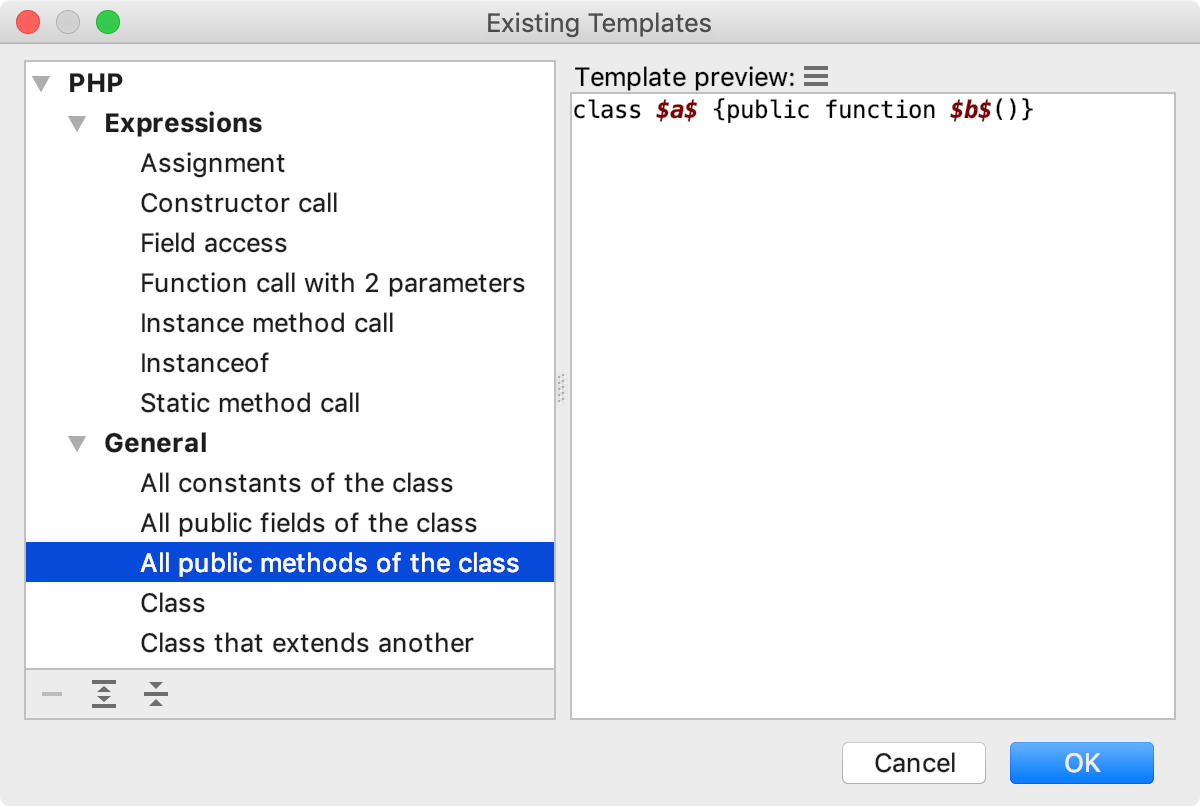This screenshot has width=1200, height=806.
Task: Collapse the Expressions section
Action: pyautogui.click(x=77, y=123)
